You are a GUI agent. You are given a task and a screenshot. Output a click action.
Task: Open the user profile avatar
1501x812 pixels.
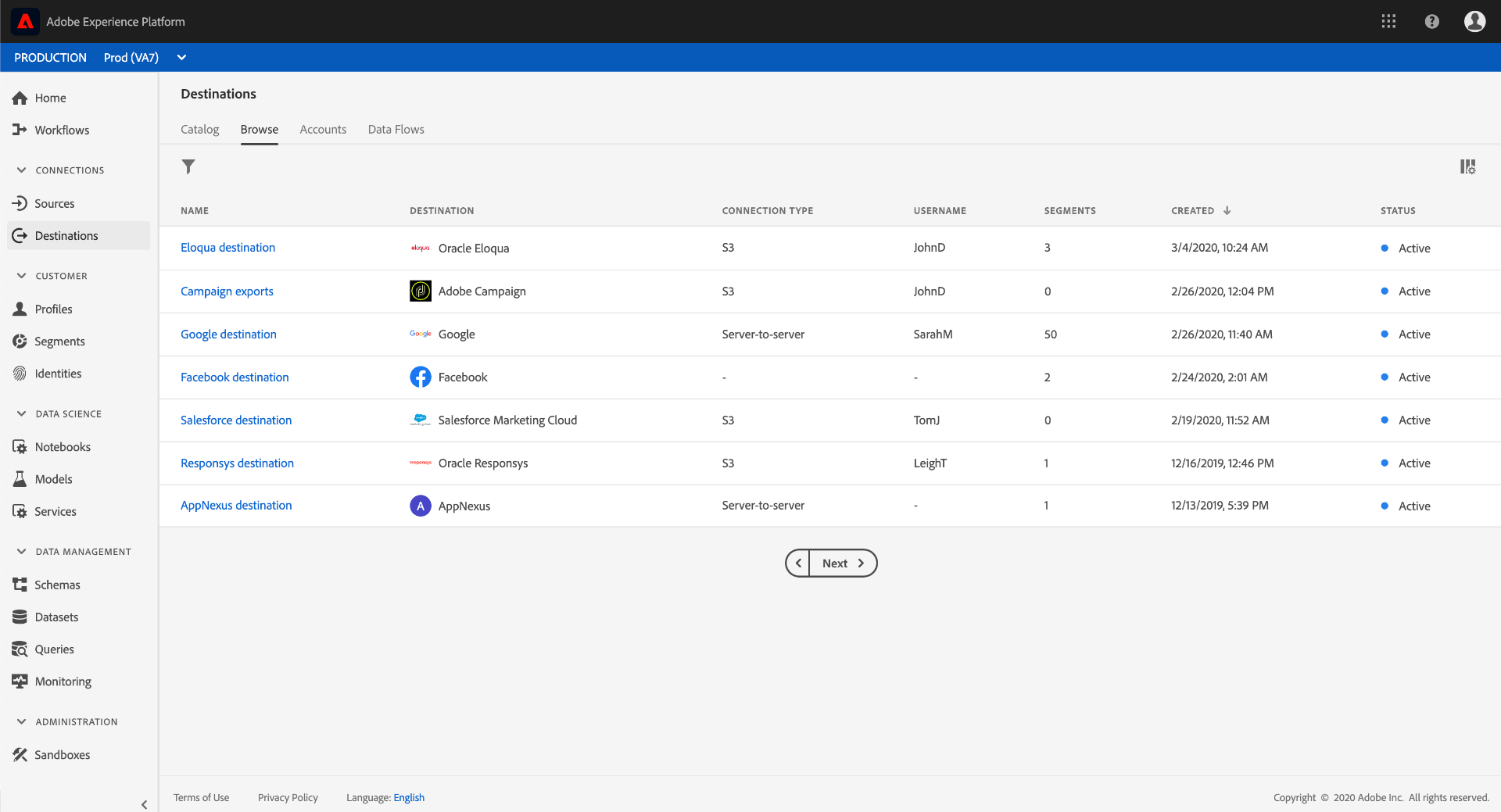(x=1474, y=21)
